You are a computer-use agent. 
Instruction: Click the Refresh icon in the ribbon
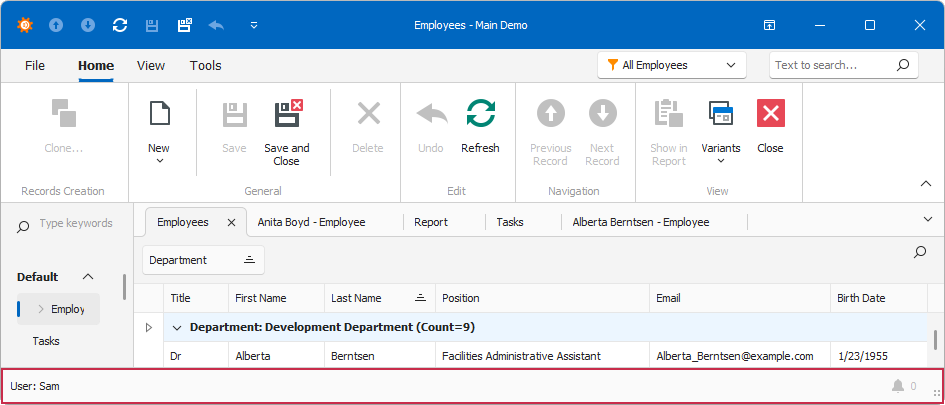(x=480, y=113)
